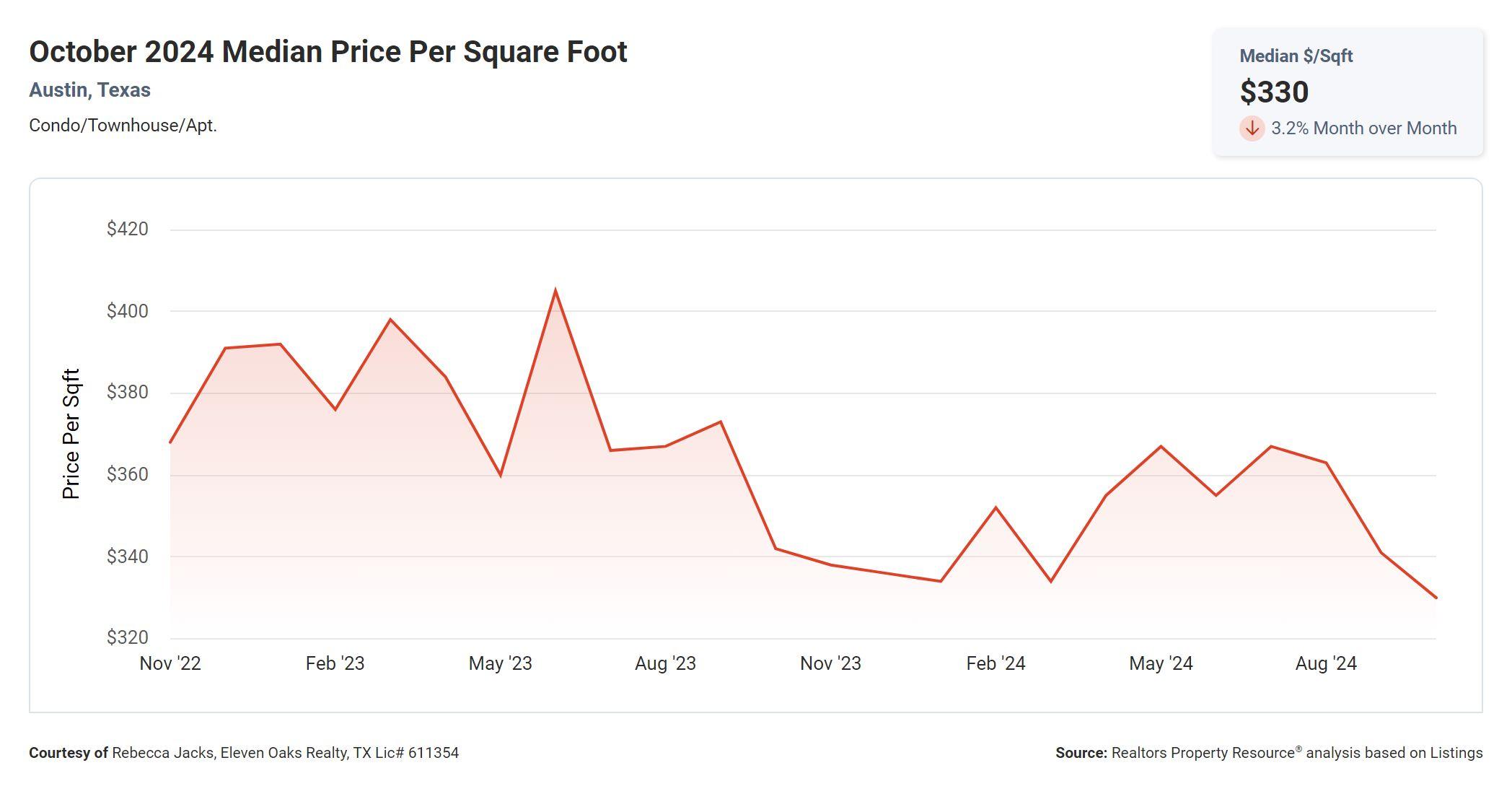The height and width of the screenshot is (794, 1512).
Task: Click the chart title heading
Action: pos(328,52)
